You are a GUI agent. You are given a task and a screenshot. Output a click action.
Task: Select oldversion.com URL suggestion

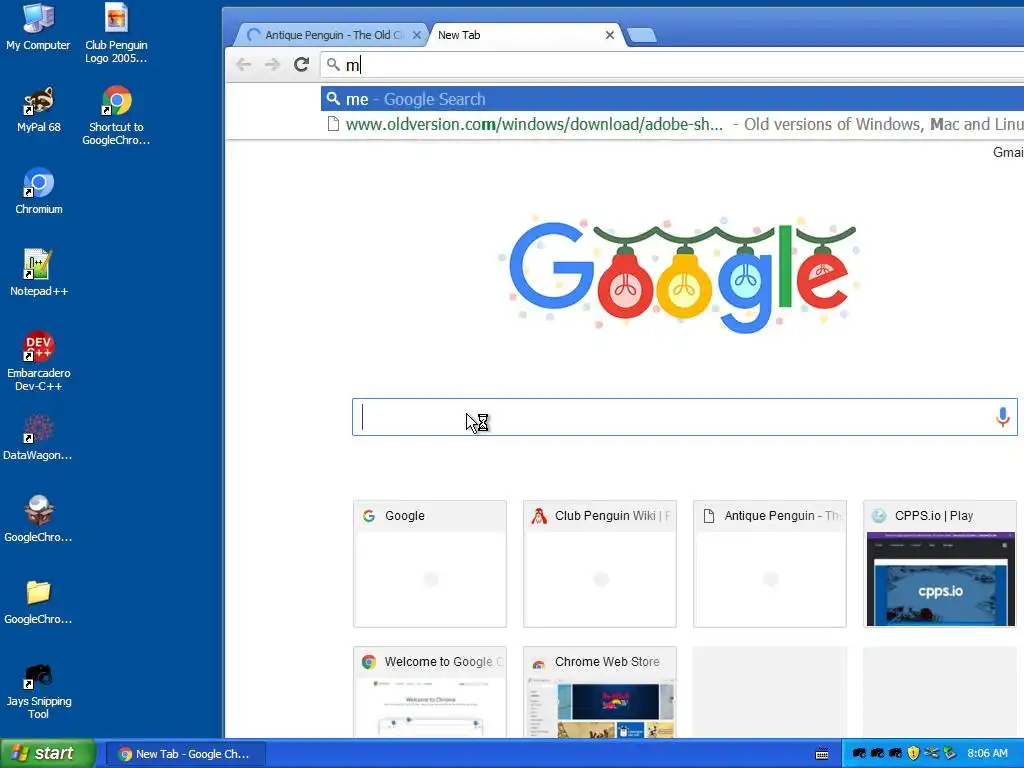tap(673, 124)
